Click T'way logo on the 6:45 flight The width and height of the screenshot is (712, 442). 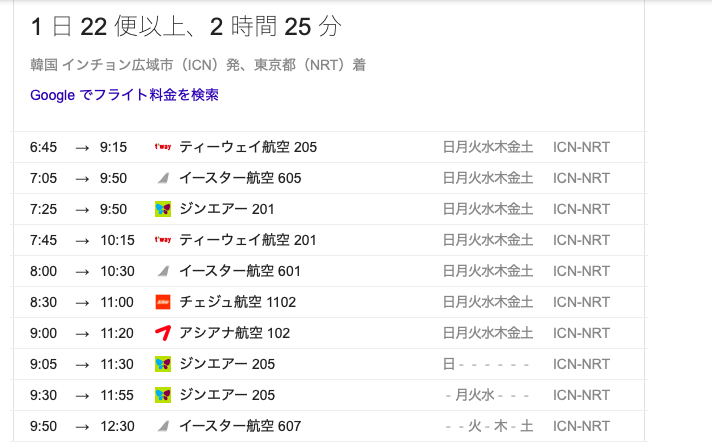163,147
